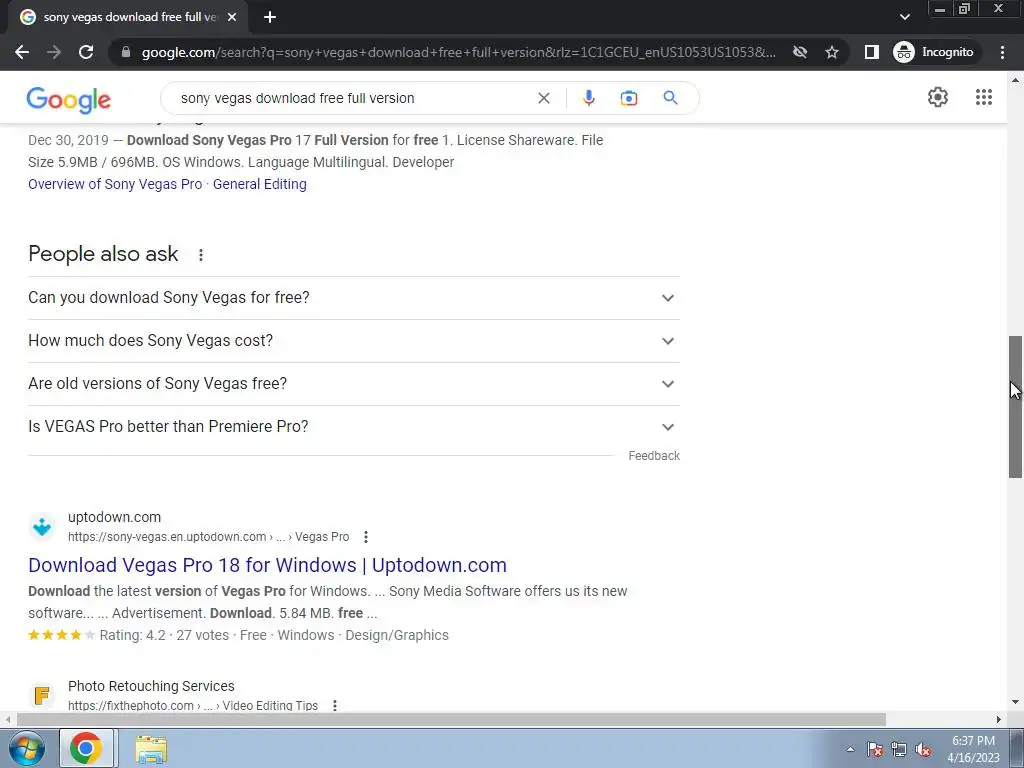
Task: Open 'Download Vegas Pro 18 for Windows' result
Action: coord(267,565)
